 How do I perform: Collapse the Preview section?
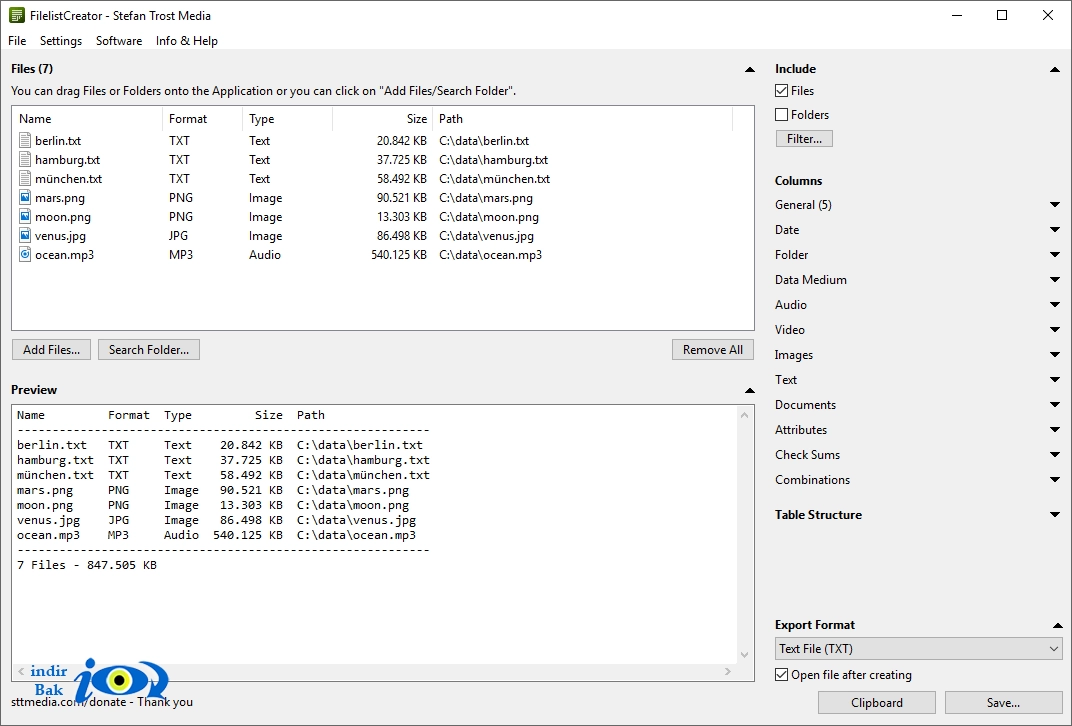tap(749, 390)
